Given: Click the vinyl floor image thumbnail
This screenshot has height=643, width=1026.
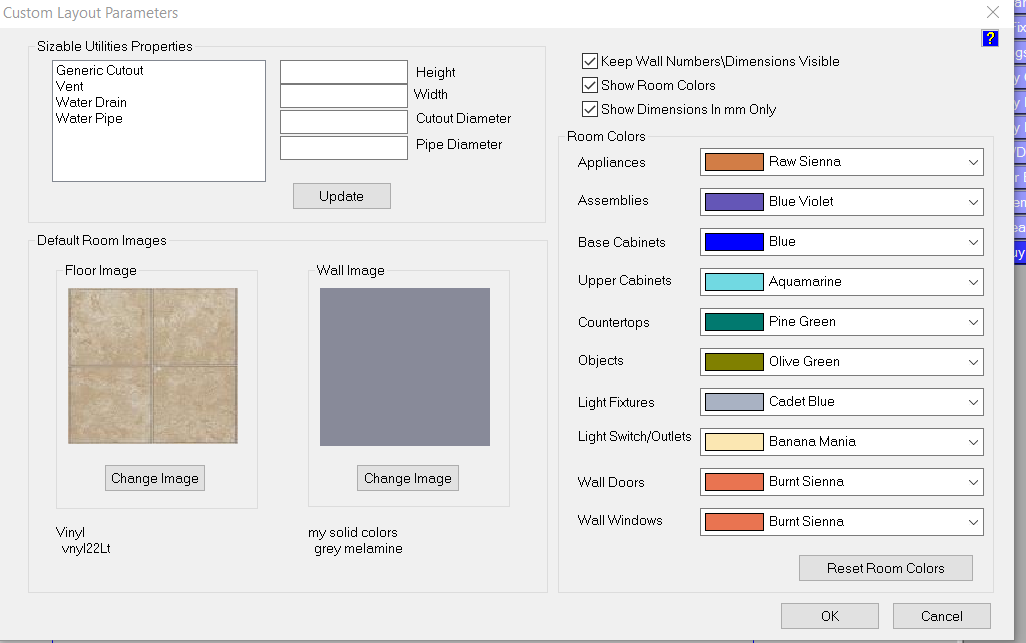Looking at the screenshot, I should point(153,366).
